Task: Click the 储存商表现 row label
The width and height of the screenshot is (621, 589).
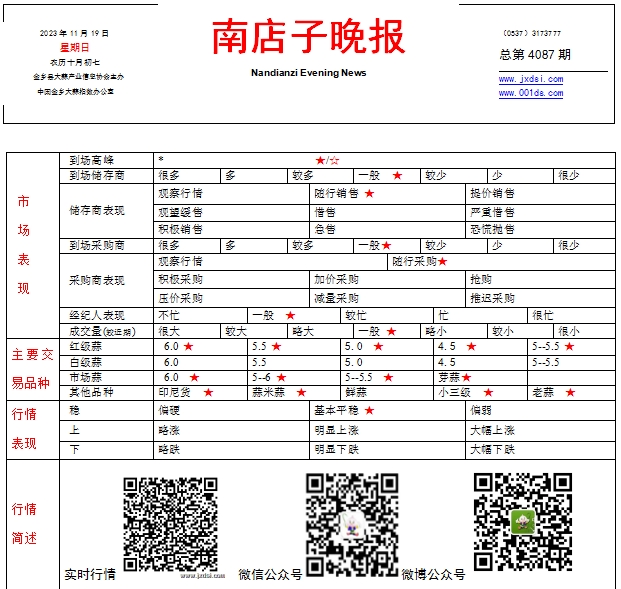Action: (x=97, y=210)
